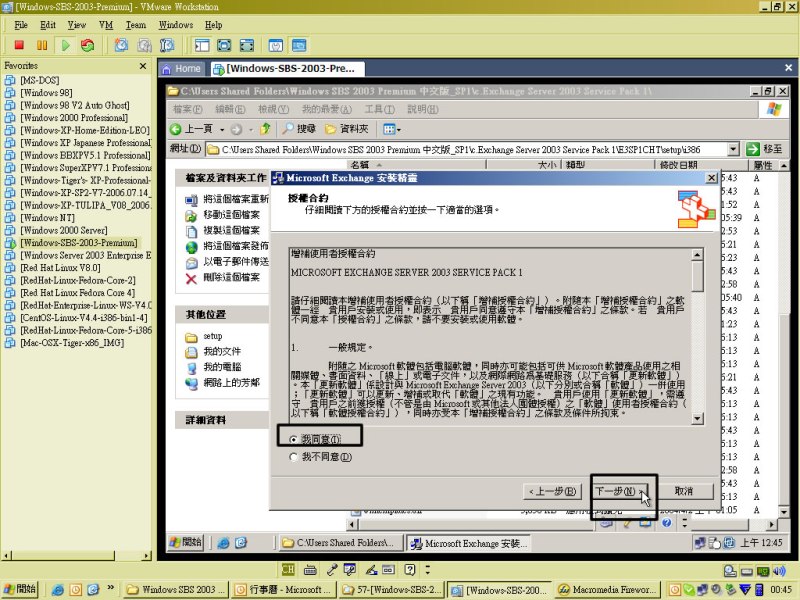Select [Mac-OSX-Tiger-x86_IMG] in Favorites
Viewport: 800px width, 600px height.
72,342
